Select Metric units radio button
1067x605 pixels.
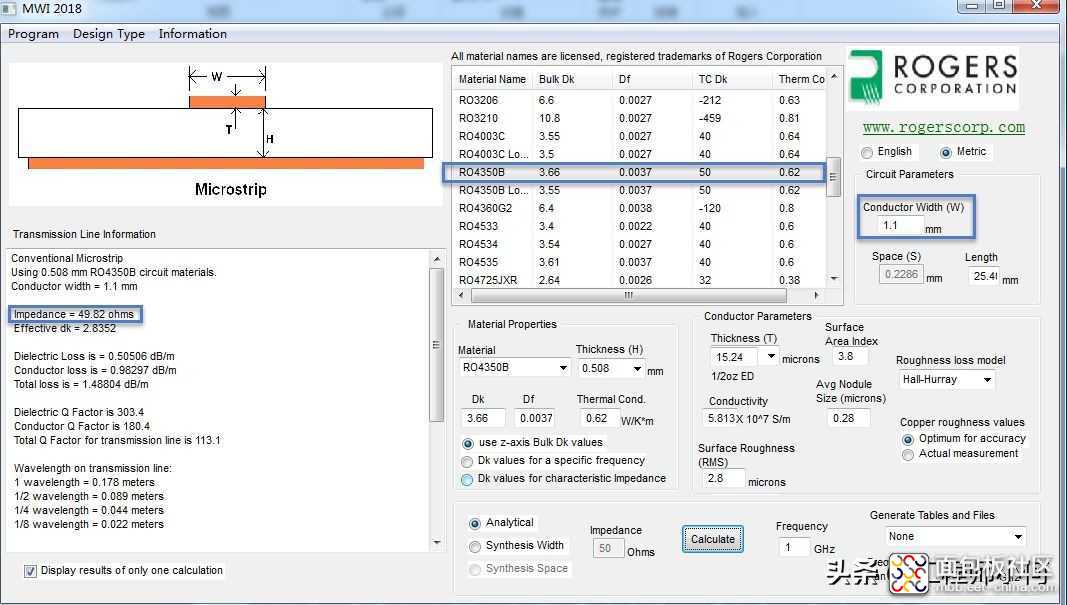click(945, 152)
